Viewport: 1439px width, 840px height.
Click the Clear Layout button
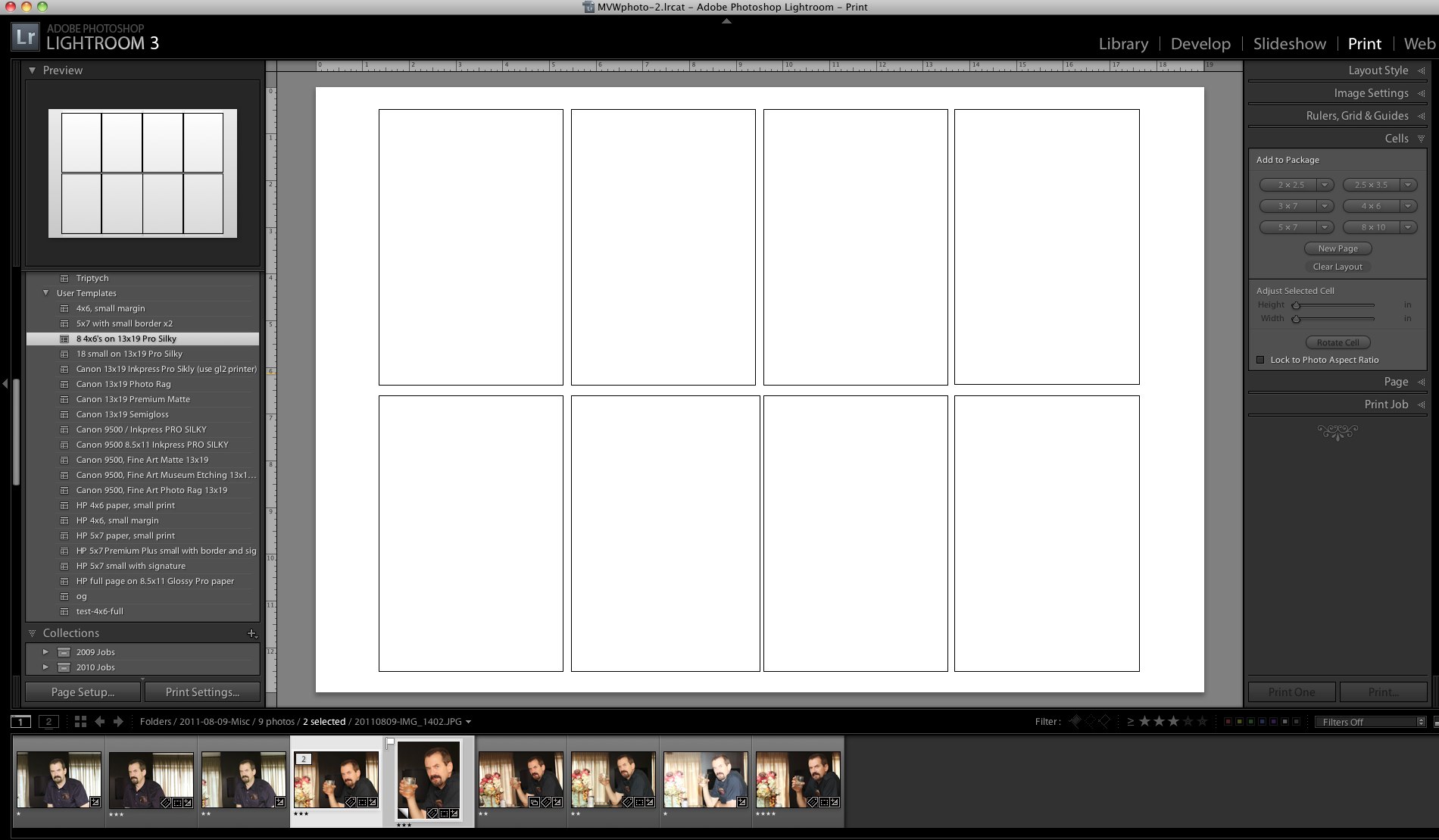pyautogui.click(x=1338, y=267)
